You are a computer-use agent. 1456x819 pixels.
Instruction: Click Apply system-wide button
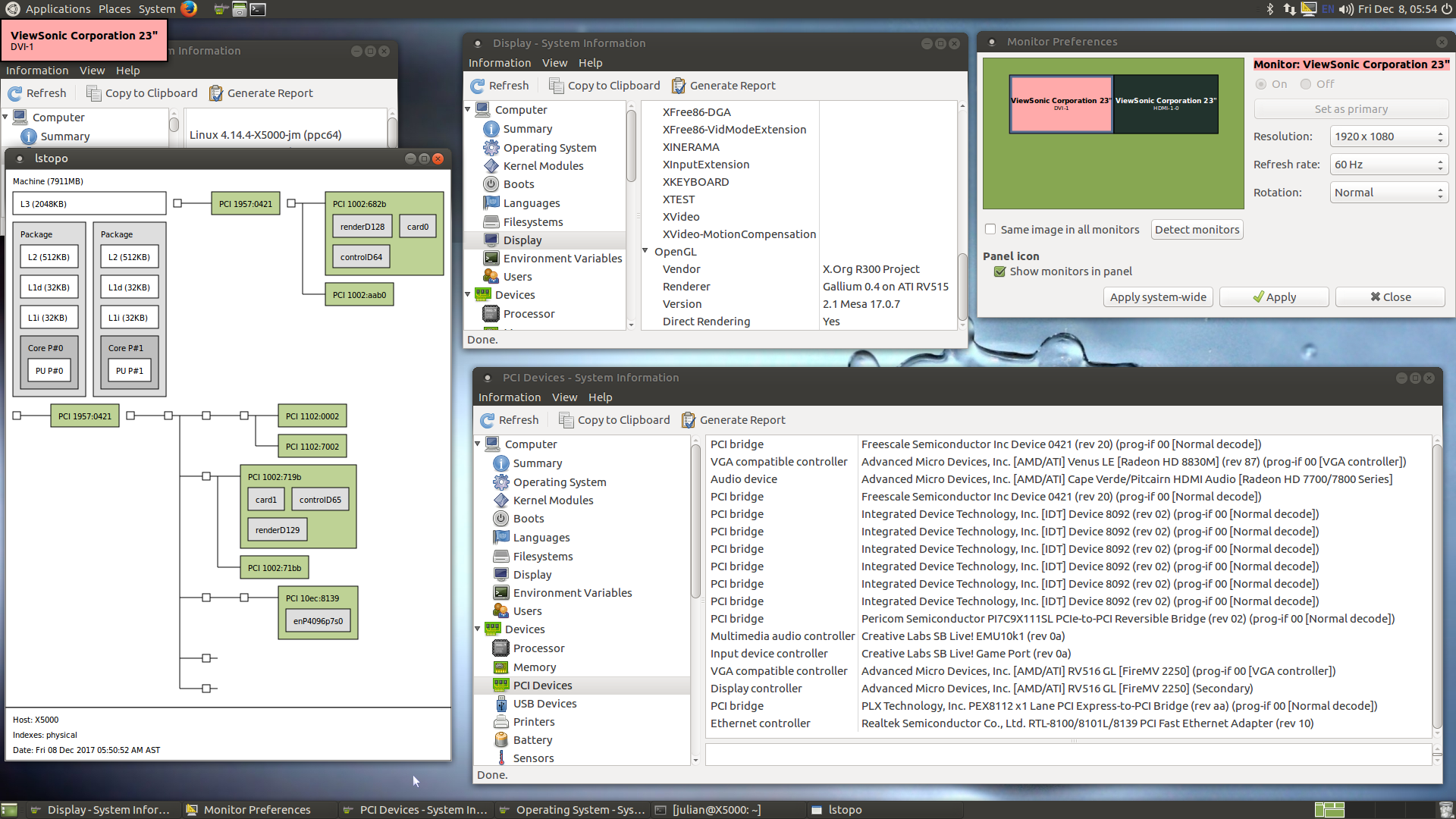click(x=1158, y=297)
